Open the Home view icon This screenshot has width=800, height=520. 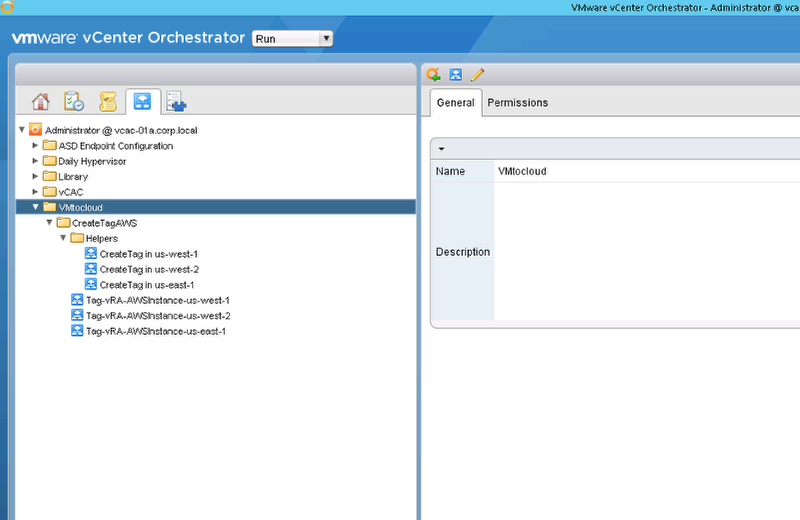[41, 102]
